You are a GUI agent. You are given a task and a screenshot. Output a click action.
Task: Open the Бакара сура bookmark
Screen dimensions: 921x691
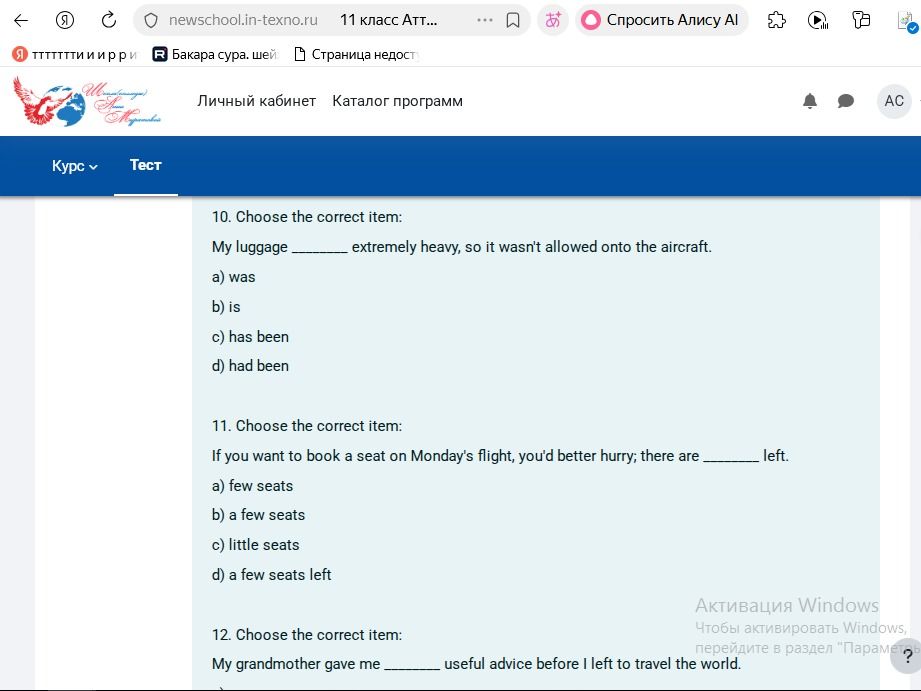[215, 55]
